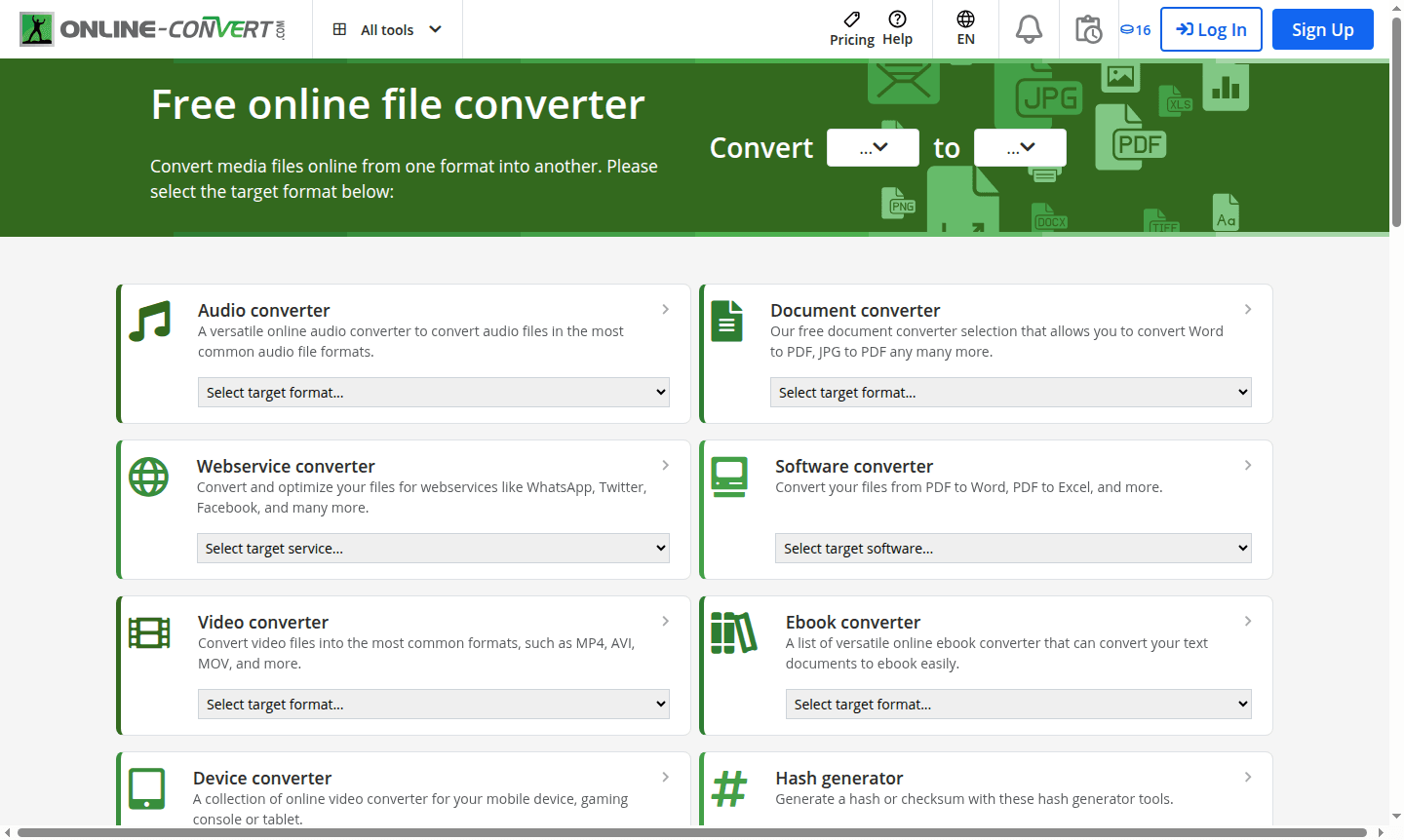Open conversion history via the clipboard icon
The height and width of the screenshot is (840, 1404).
[1089, 29]
